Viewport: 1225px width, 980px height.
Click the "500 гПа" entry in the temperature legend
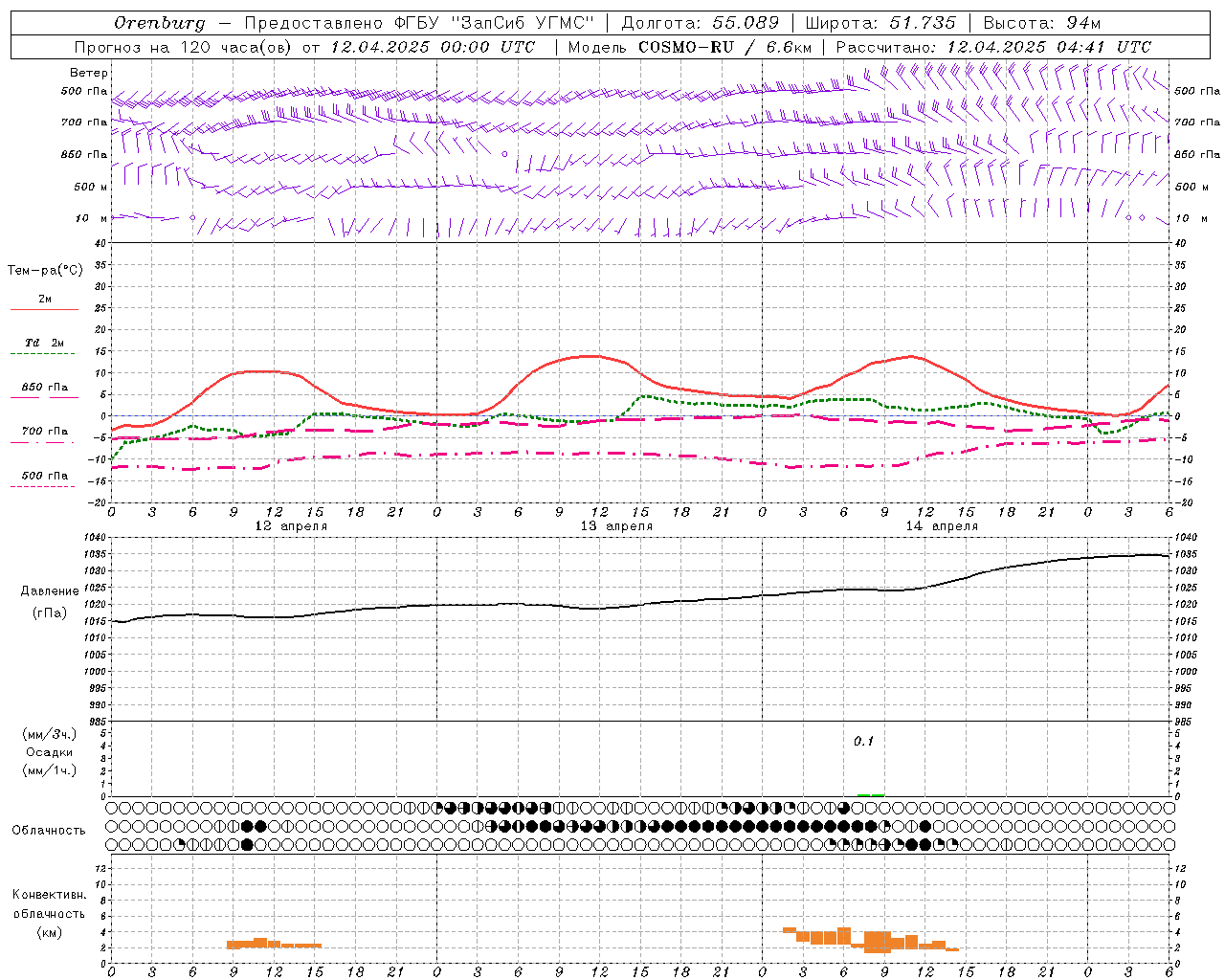pos(44,476)
